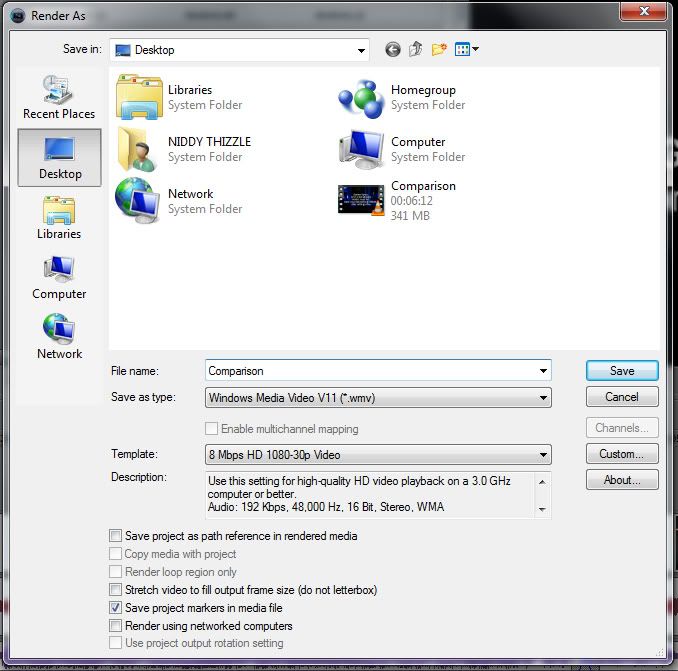Uncheck Save project markers in media file
678x671 pixels.
(x=116, y=608)
